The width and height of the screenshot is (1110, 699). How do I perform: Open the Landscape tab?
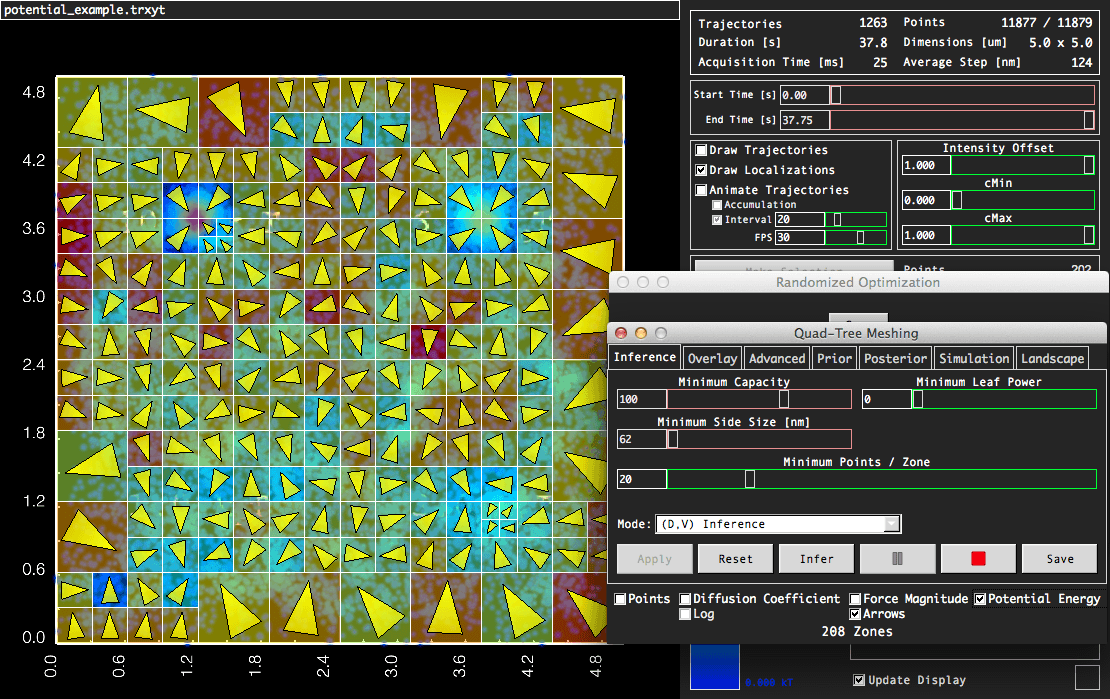tap(1051, 358)
